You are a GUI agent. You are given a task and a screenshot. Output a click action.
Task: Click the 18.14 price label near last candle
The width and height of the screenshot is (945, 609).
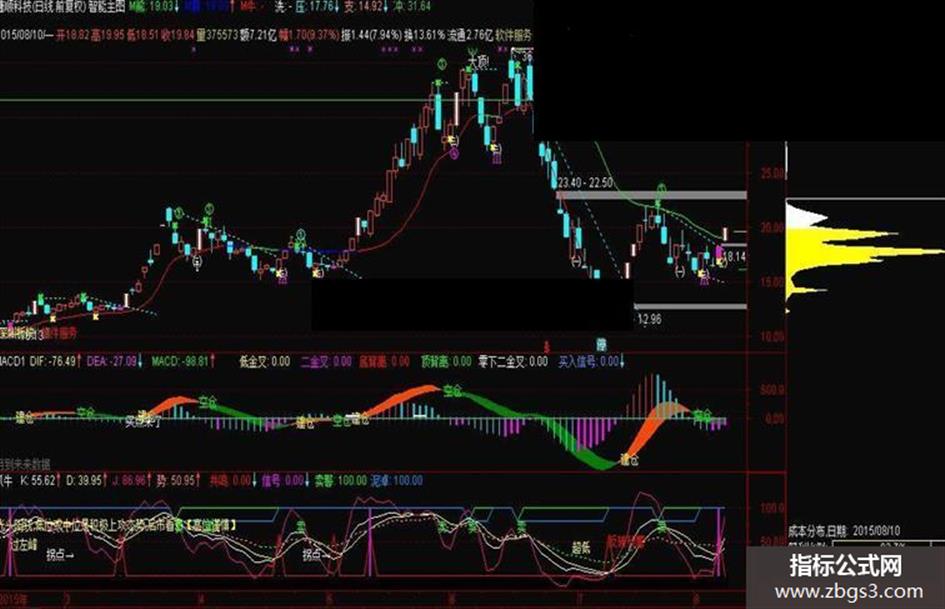tap(736, 256)
